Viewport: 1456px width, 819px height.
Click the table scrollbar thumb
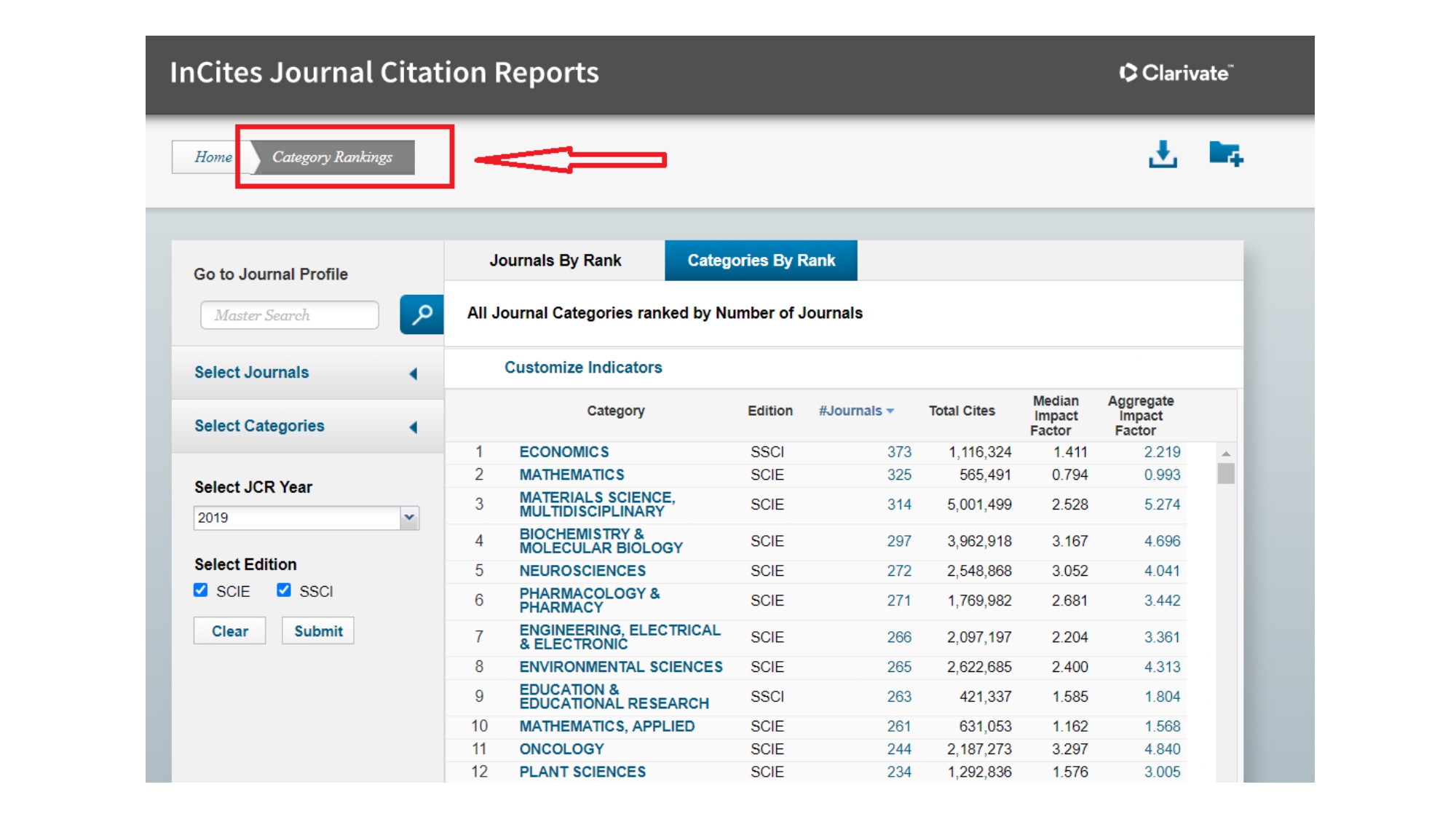(x=1226, y=474)
